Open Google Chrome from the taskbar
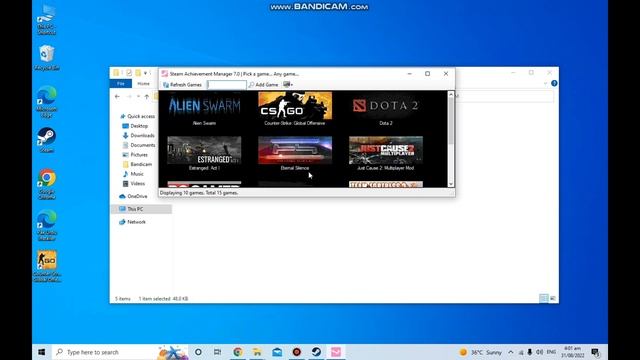 click(x=238, y=352)
